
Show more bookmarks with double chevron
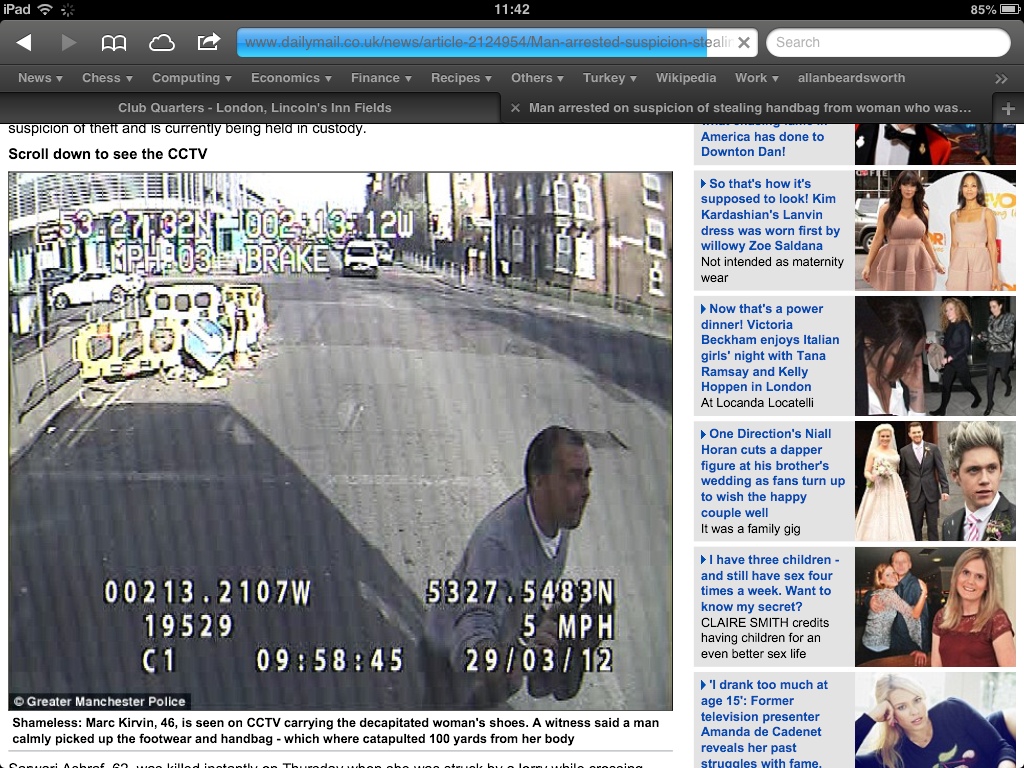(x=1001, y=78)
